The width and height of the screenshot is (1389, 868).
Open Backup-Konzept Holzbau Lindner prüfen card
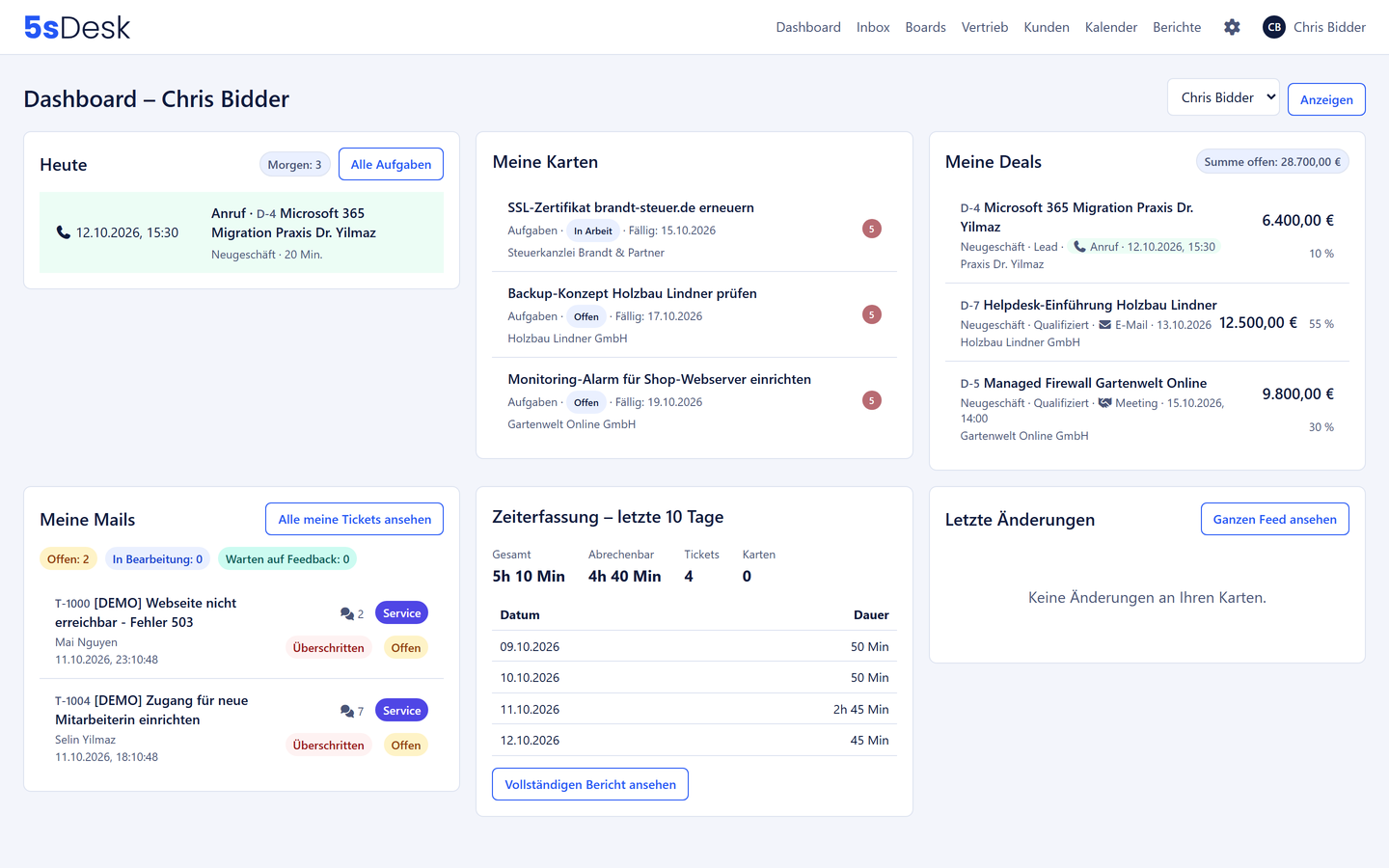(x=632, y=293)
